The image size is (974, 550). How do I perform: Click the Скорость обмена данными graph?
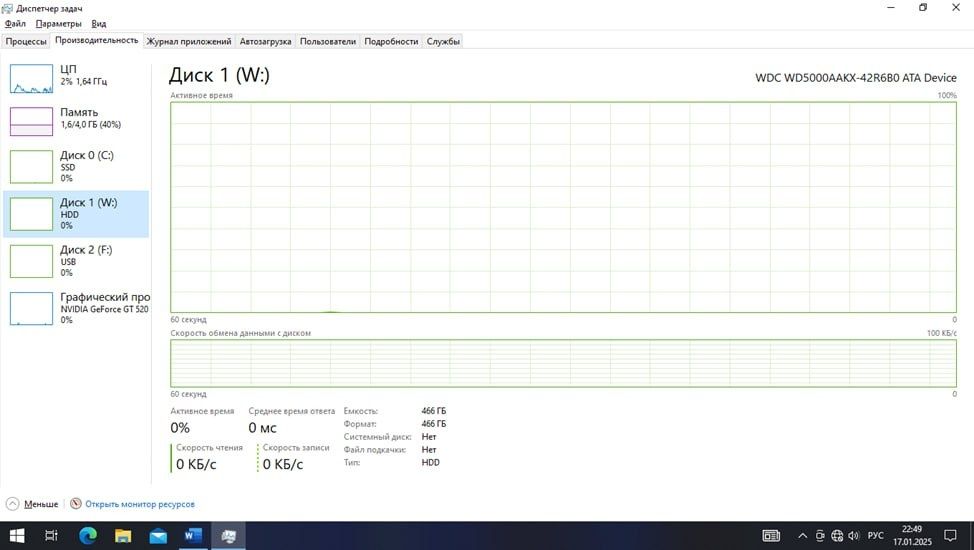pyautogui.click(x=563, y=364)
